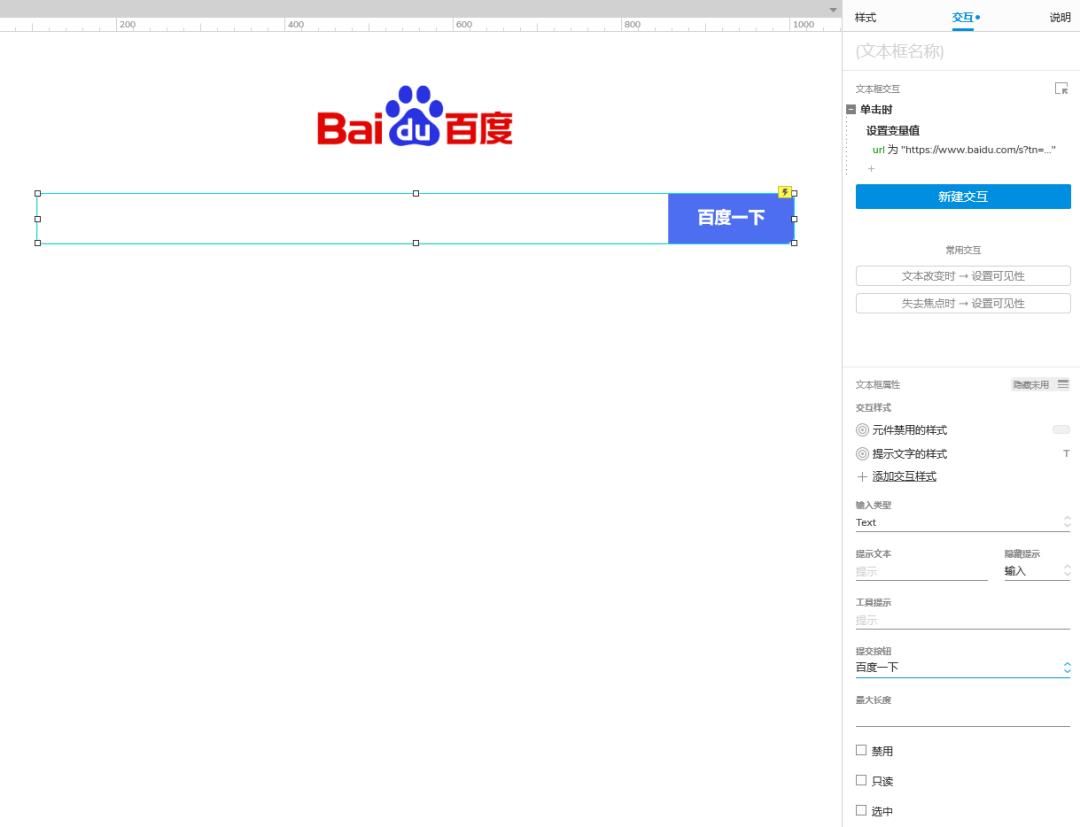Image resolution: width=1080 pixels, height=827 pixels.
Task: Open the 输入类型 Text dropdown
Action: 963,523
